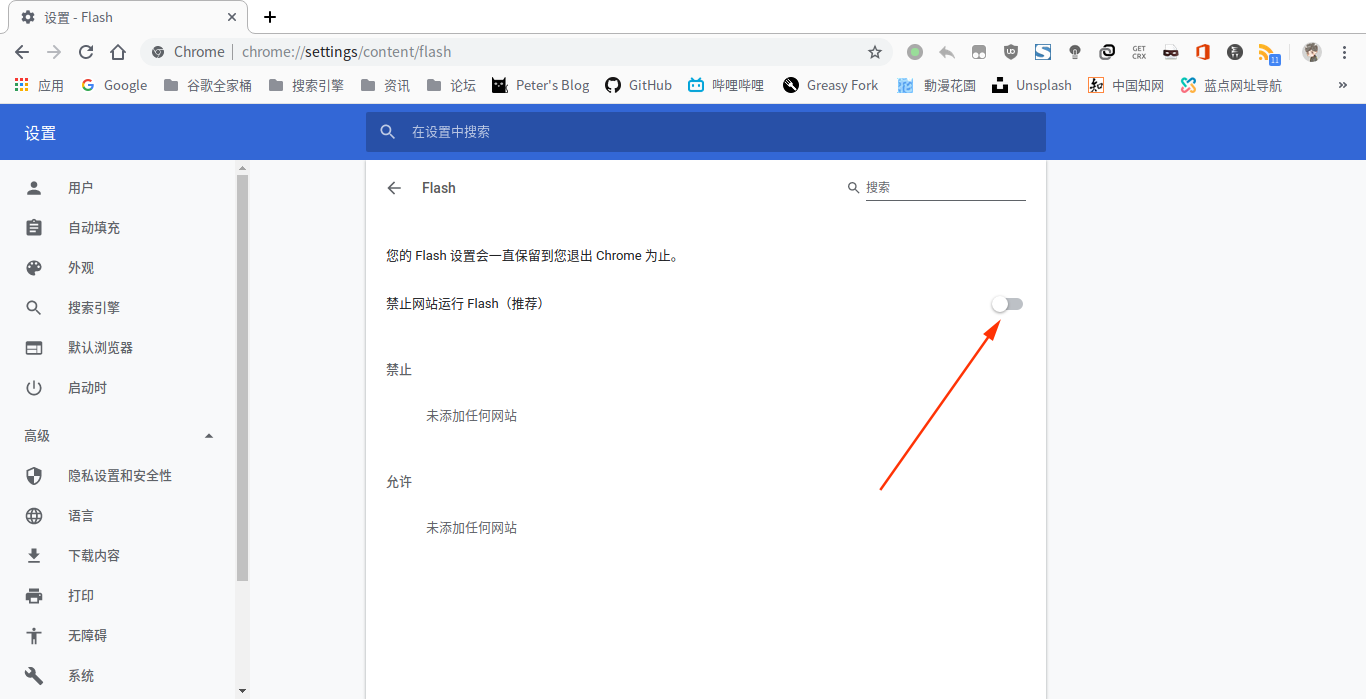Toggle the 禁止网站运行 Flash switch
The height and width of the screenshot is (699, 1366).
(x=1007, y=304)
